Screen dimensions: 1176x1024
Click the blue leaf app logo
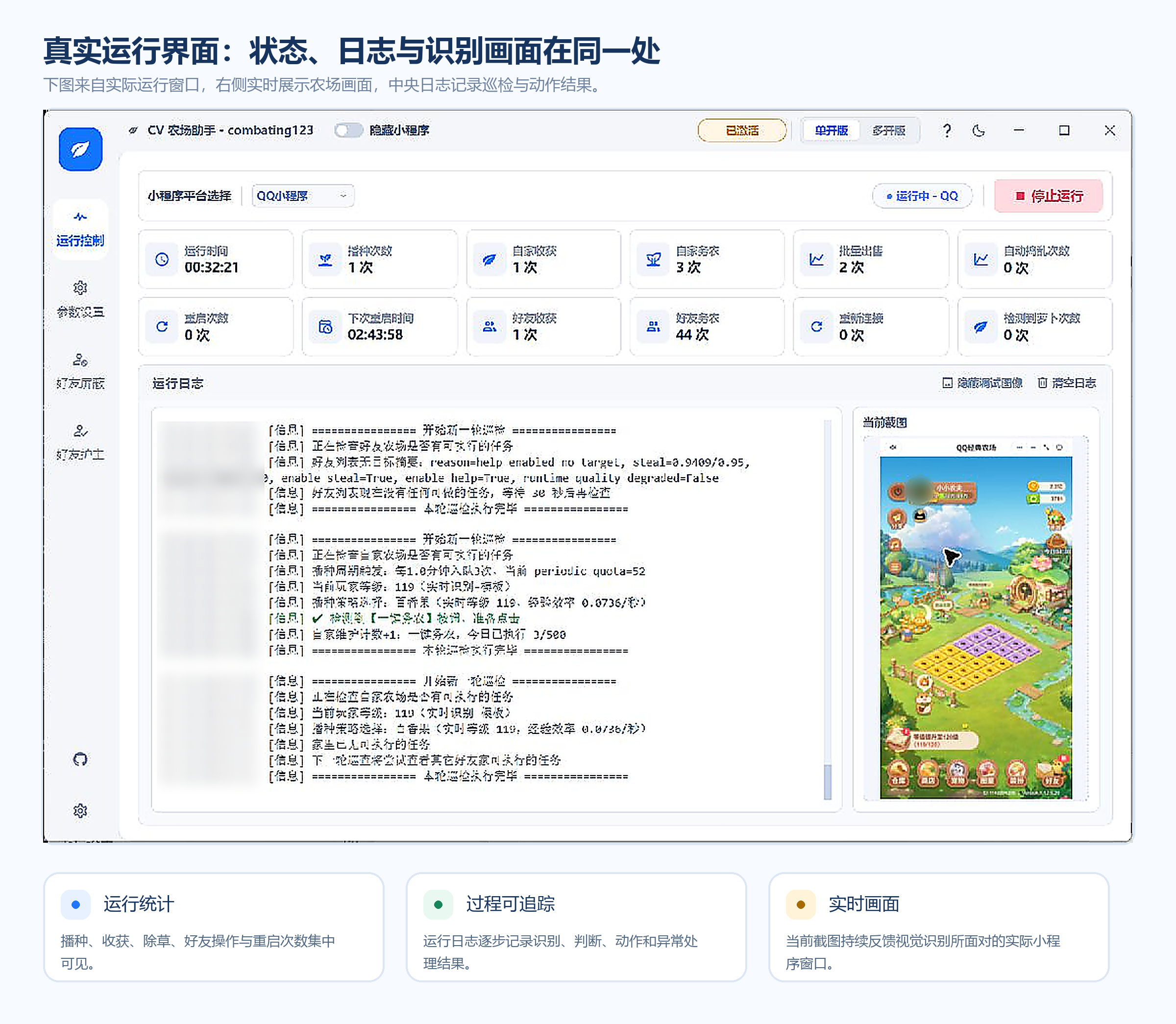tap(80, 149)
